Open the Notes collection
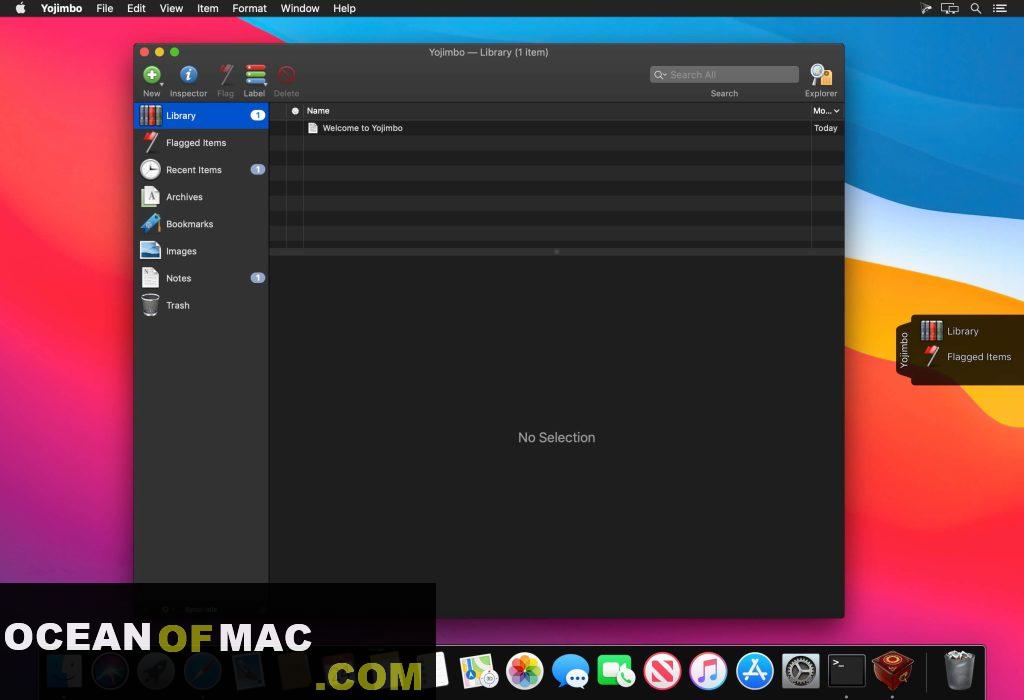1024x700 pixels. (x=202, y=278)
